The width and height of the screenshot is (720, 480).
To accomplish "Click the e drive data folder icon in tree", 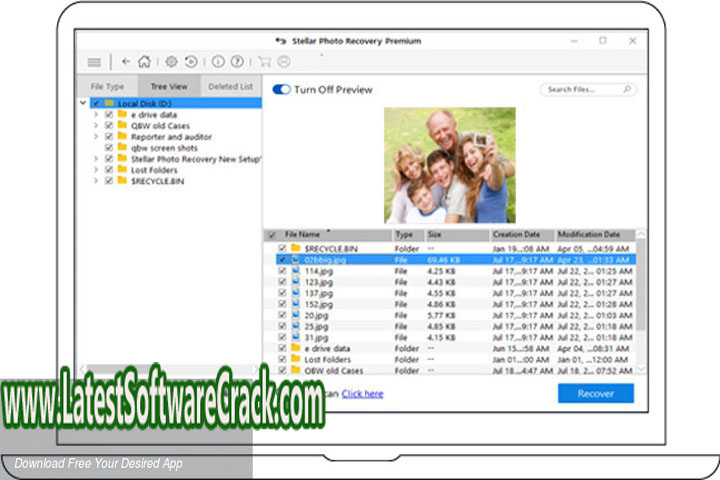I will [x=122, y=114].
